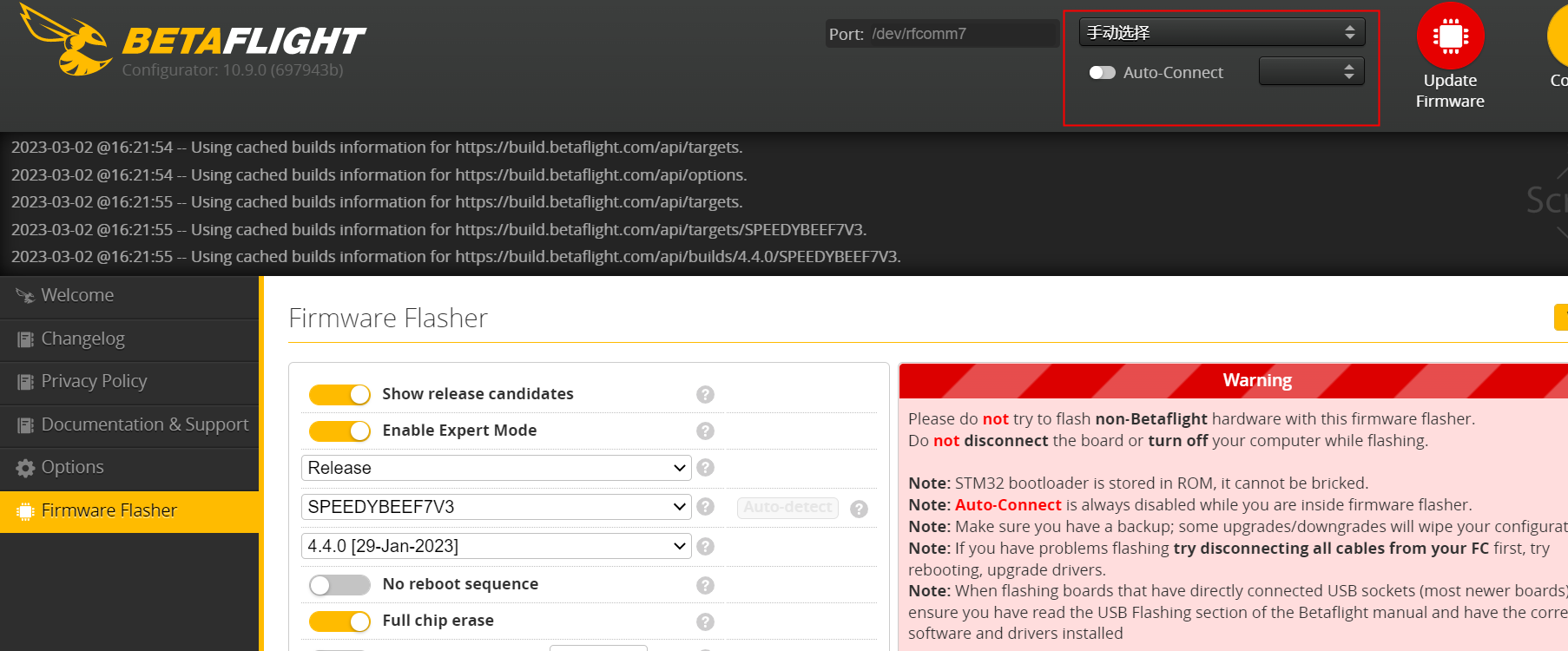Click the Auto-detect button
This screenshot has width=1568, height=651.
787,507
